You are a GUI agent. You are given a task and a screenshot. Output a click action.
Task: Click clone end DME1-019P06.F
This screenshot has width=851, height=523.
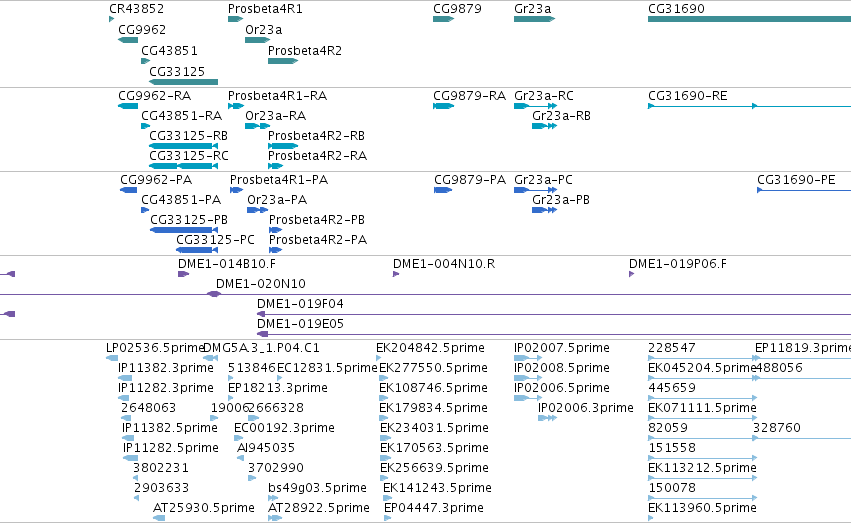click(677, 264)
